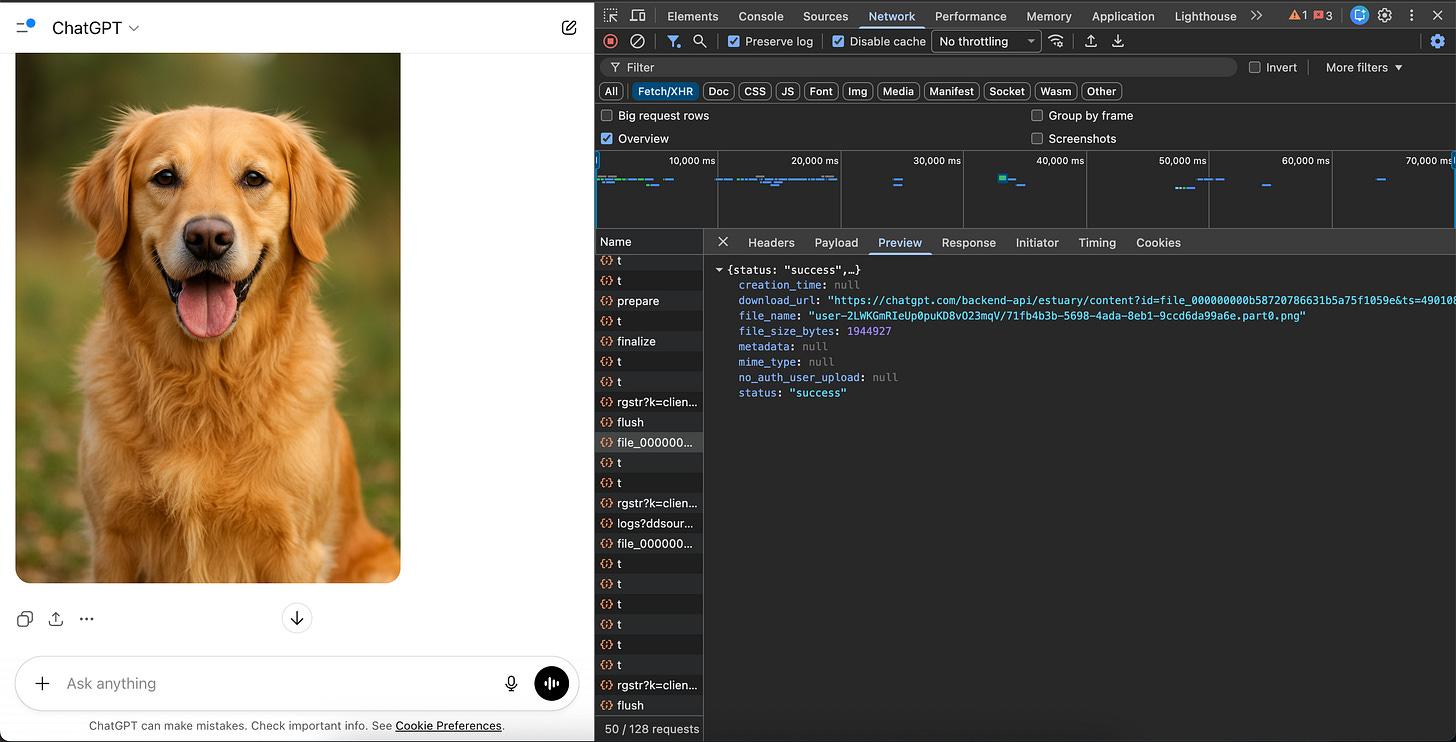Expand the More filters dropdown
Viewport: 1456px width, 742px height.
pos(1364,67)
